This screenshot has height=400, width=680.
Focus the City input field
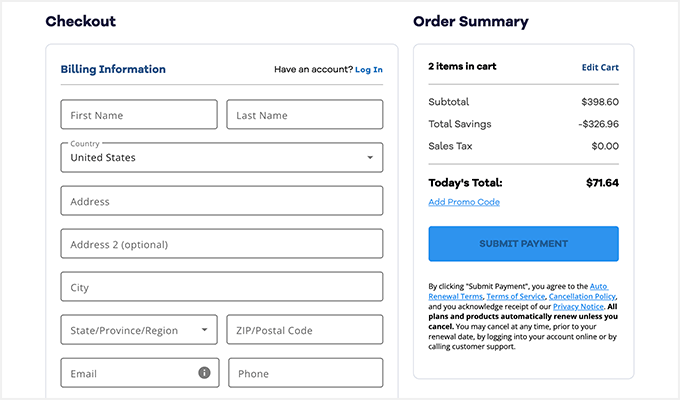221,287
